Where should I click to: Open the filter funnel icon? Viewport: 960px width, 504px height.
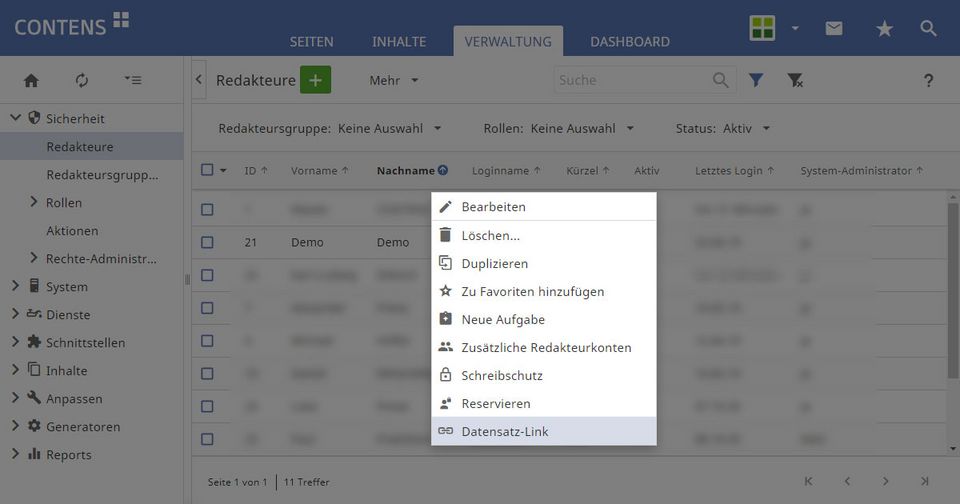point(756,80)
